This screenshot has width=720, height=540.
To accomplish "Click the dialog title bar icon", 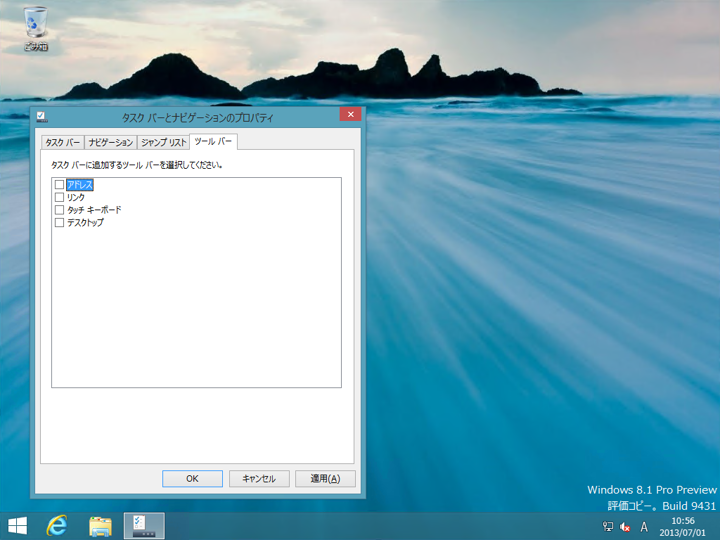I will click(x=41, y=117).
